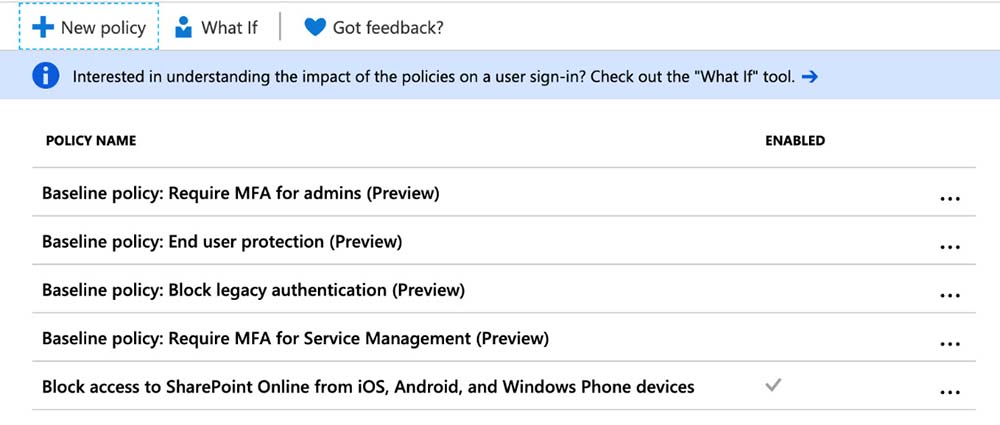
Task: Open ellipsis menu for End user protection
Action: pos(950,247)
